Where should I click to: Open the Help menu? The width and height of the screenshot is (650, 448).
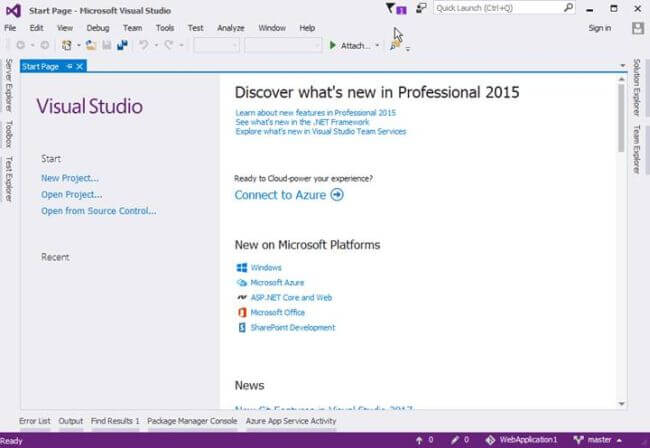tap(307, 28)
